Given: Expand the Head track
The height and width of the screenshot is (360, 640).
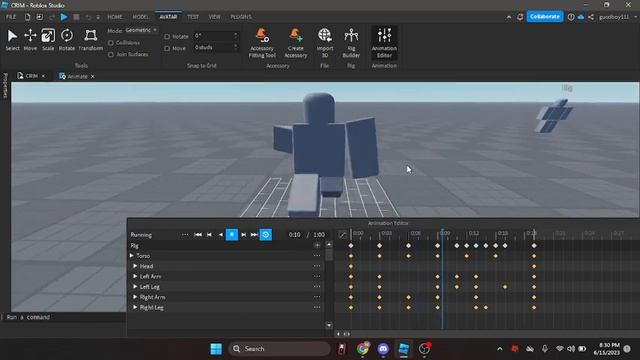Looking at the screenshot, I should (135, 266).
